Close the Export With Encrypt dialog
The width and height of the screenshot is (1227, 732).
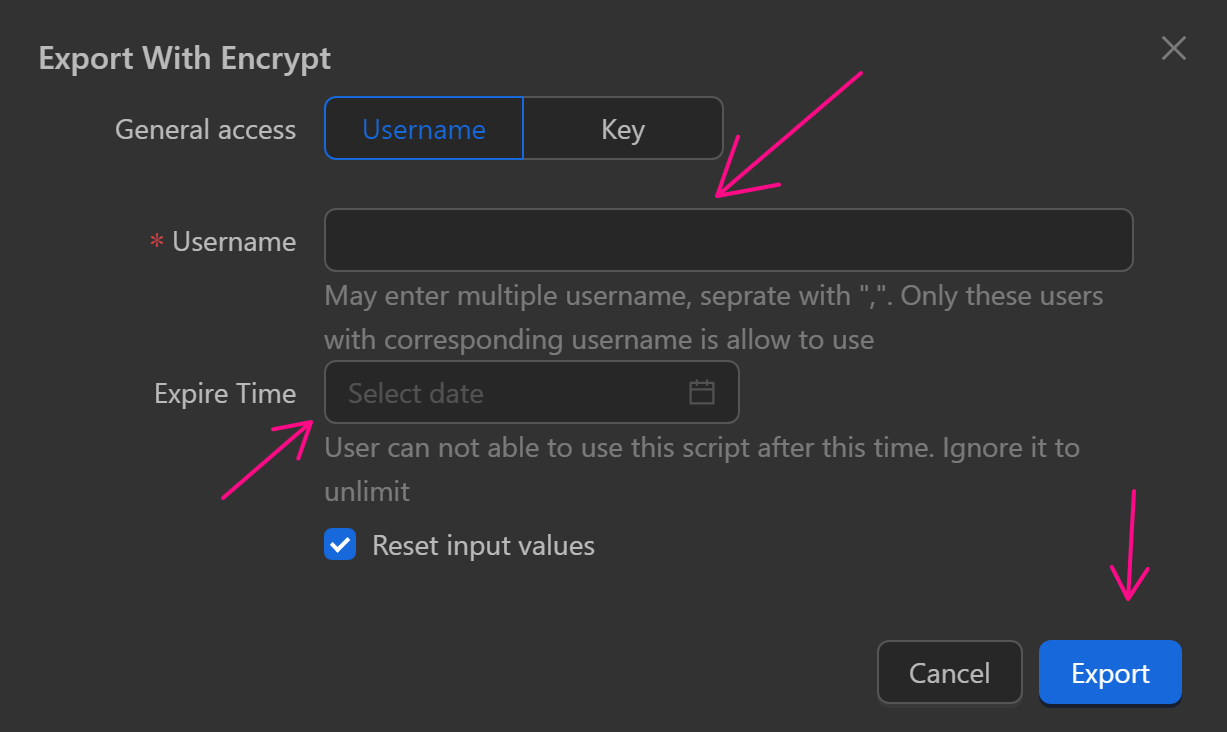click(1173, 47)
